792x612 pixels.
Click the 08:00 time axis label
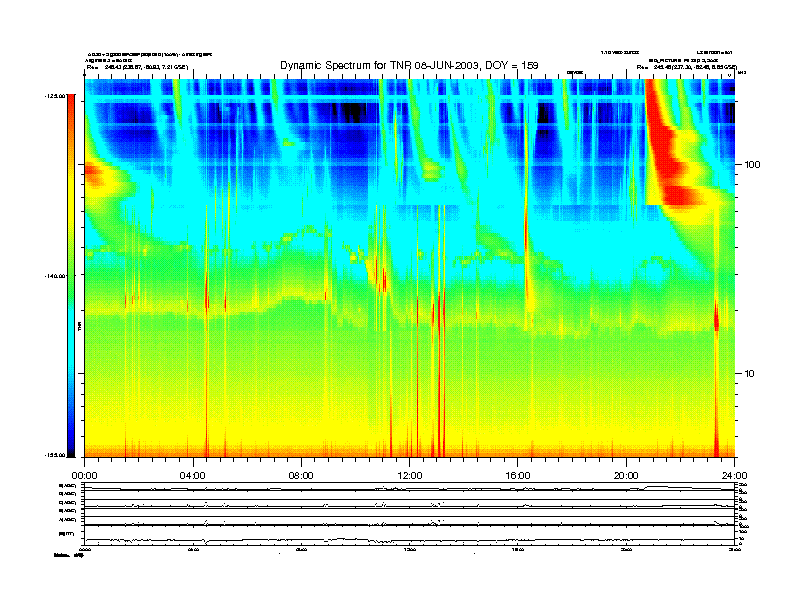(301, 476)
